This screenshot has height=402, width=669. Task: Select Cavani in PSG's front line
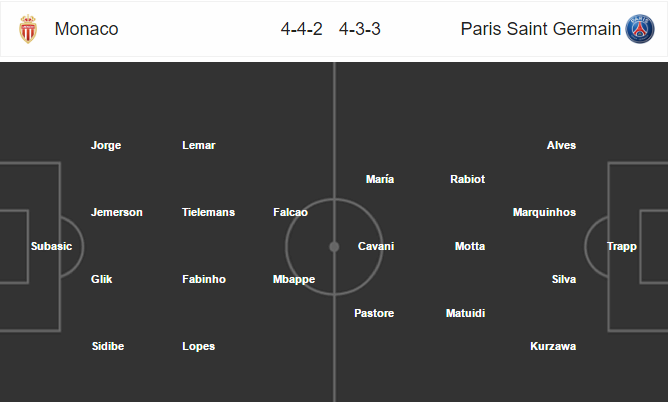[376, 246]
